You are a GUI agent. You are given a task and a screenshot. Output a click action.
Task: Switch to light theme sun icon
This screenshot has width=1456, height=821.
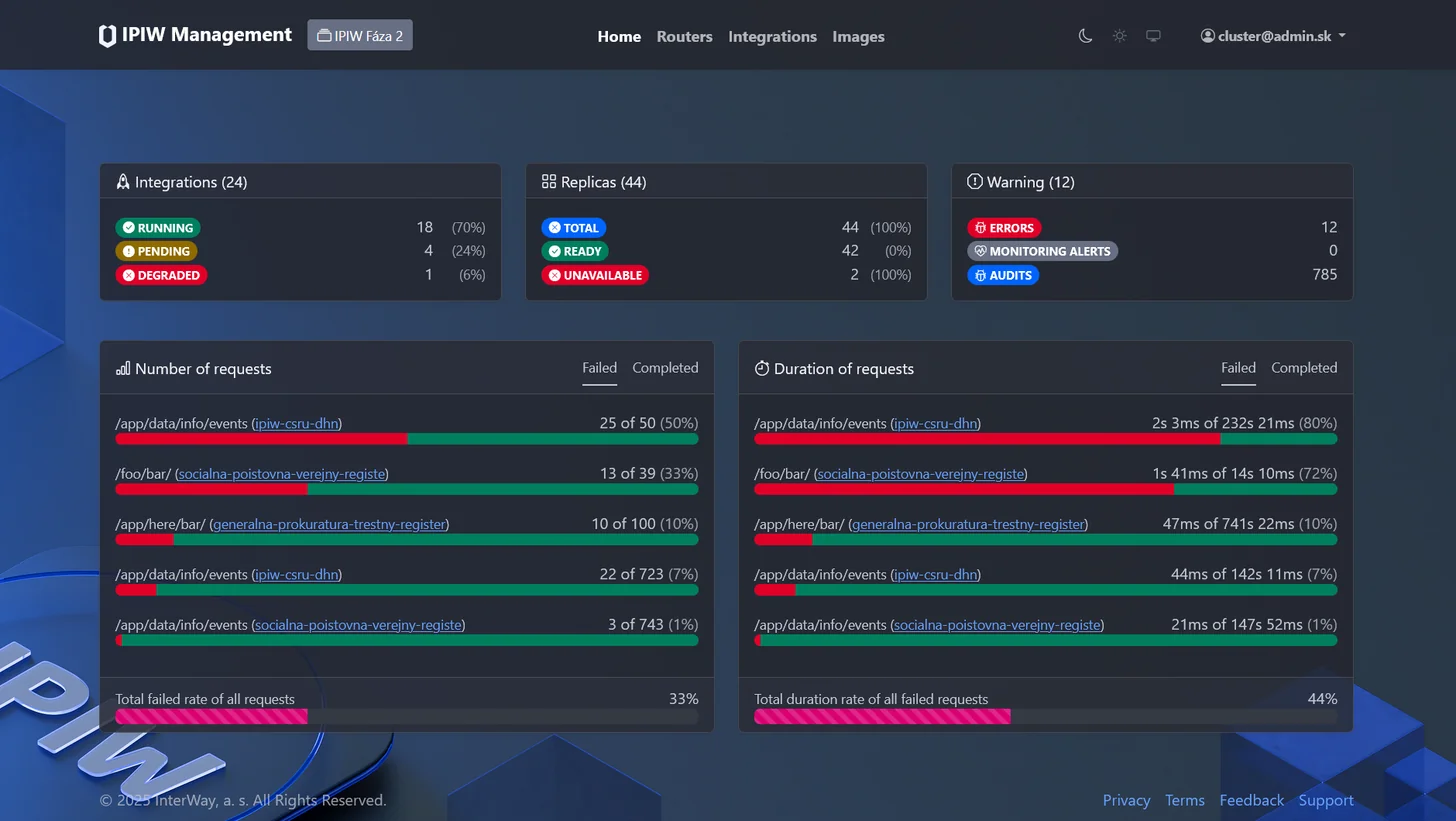[1119, 36]
